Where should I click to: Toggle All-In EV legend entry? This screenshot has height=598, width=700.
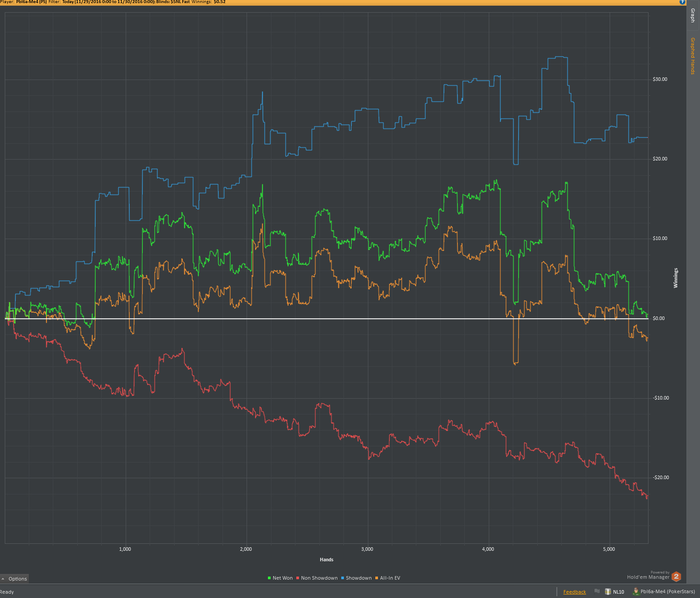tap(388, 578)
